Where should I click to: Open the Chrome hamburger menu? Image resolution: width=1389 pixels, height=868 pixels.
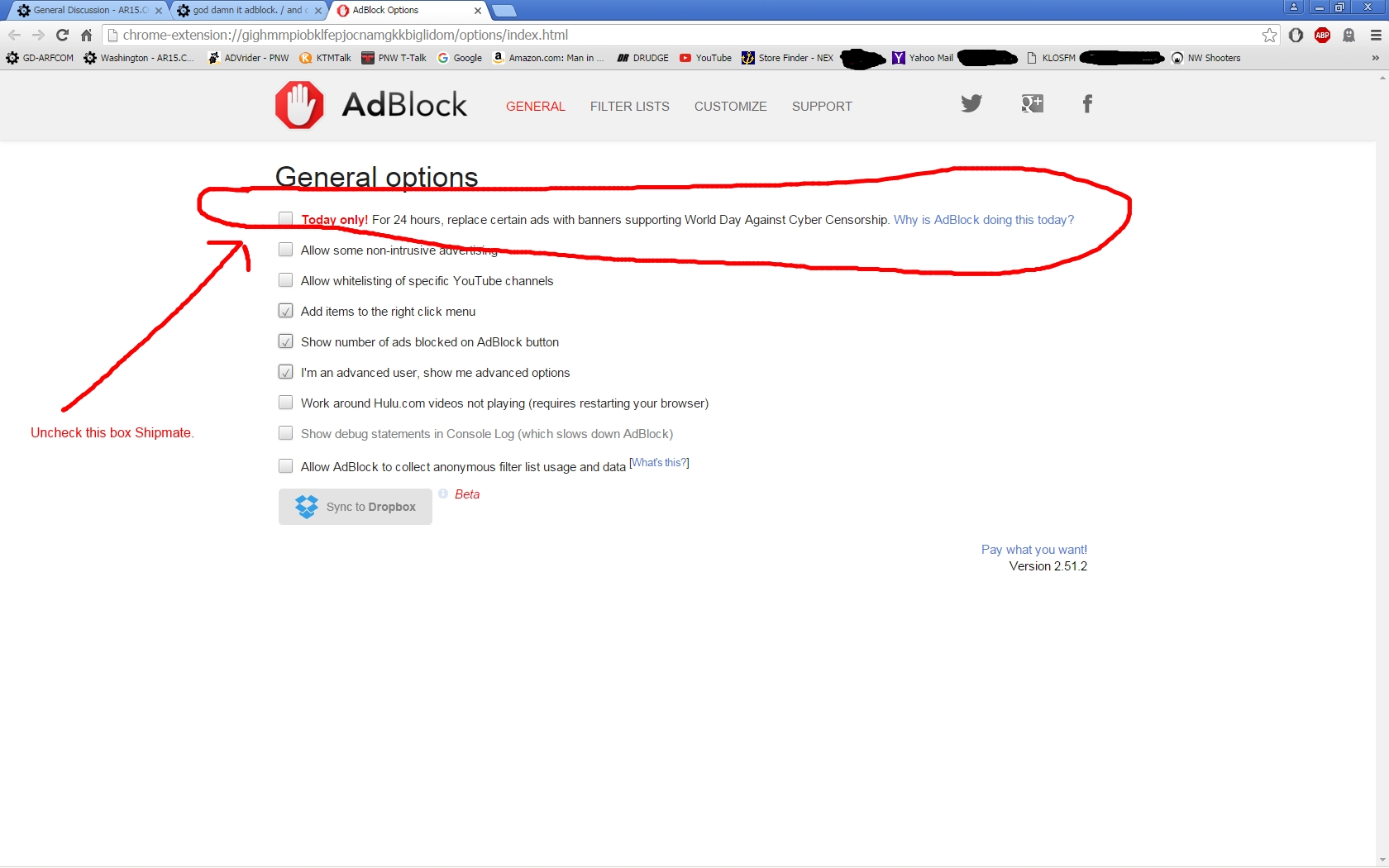[x=1376, y=35]
